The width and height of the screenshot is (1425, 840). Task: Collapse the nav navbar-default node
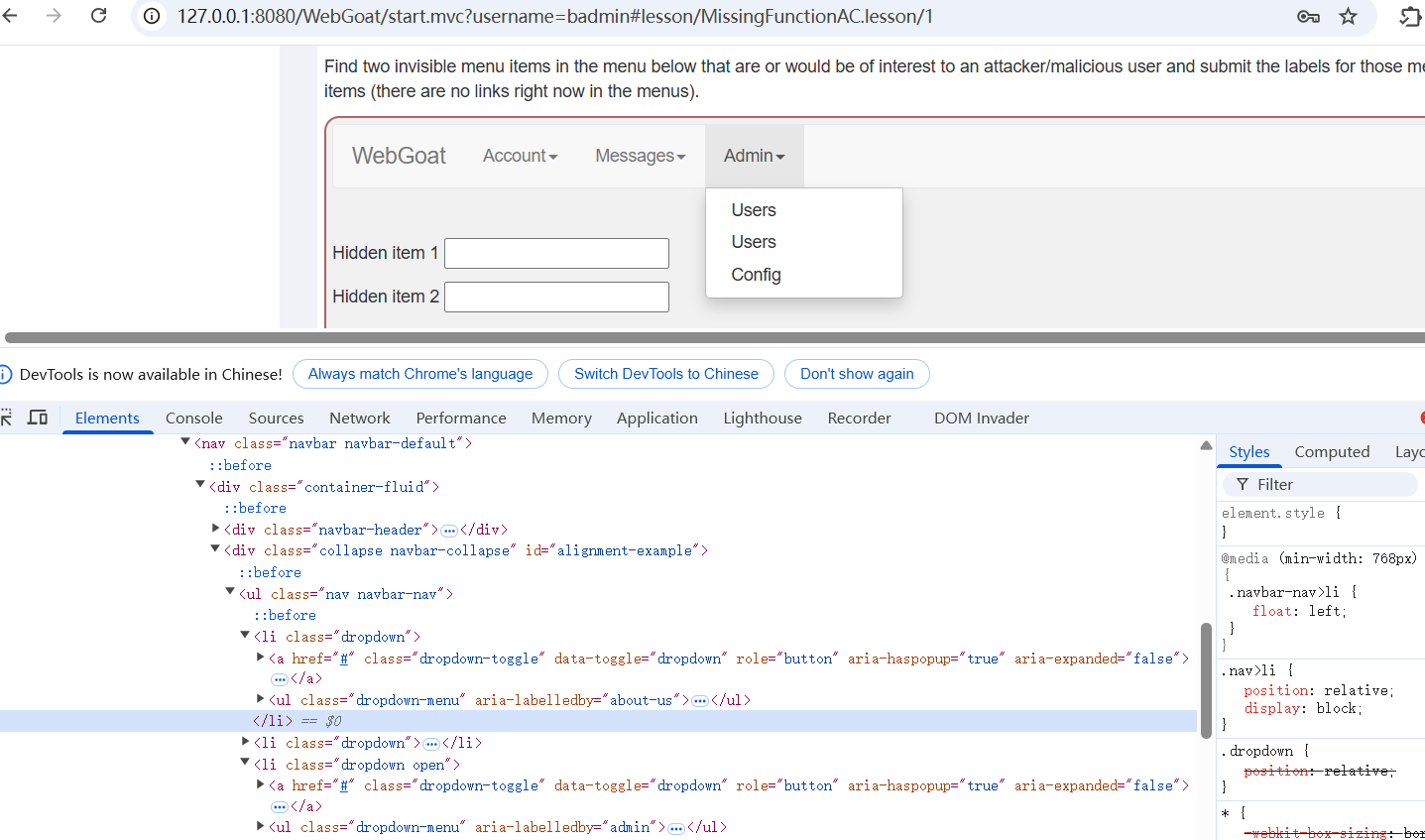click(x=184, y=442)
